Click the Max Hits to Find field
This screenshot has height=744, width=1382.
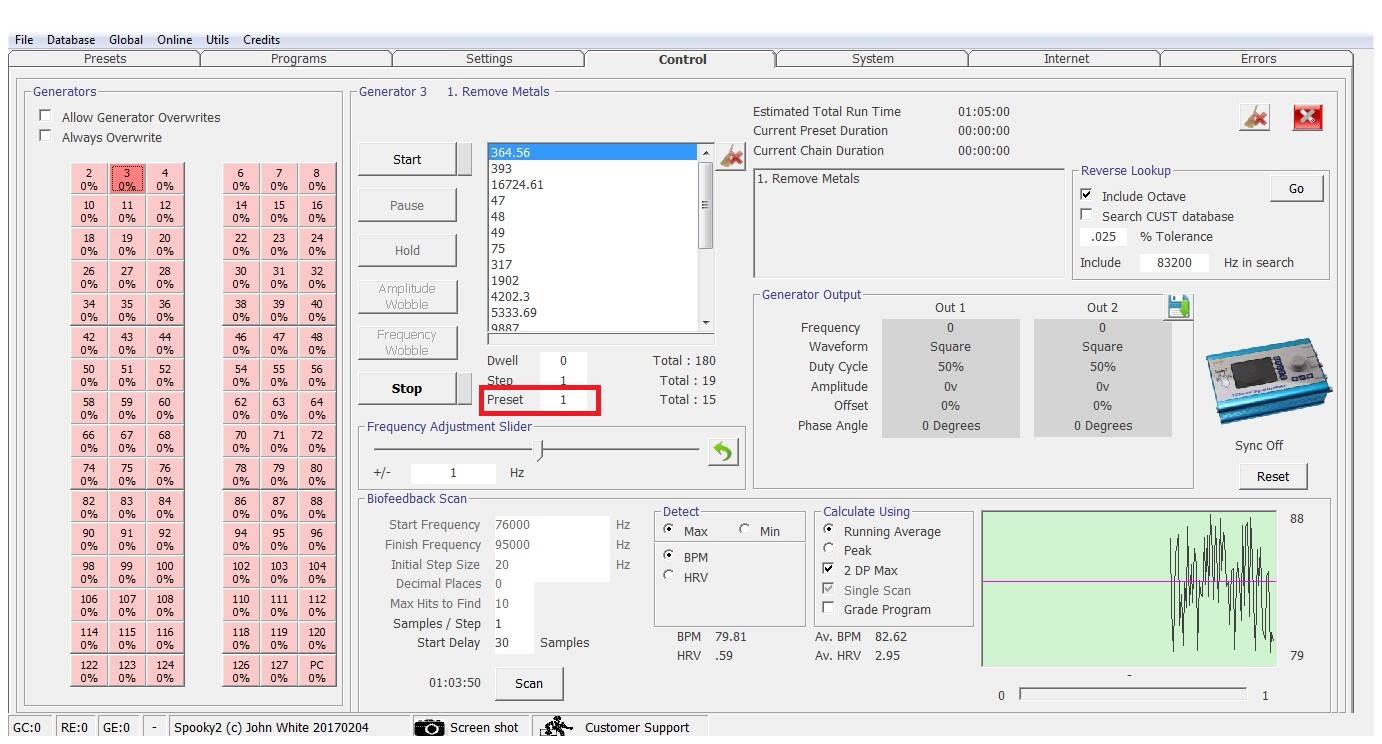pyautogui.click(x=513, y=604)
